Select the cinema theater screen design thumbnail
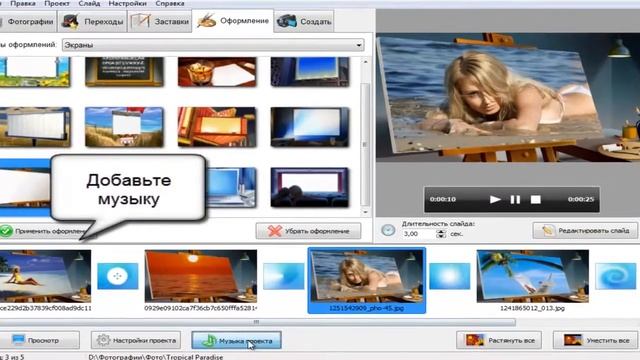The image size is (640, 360). [310, 187]
